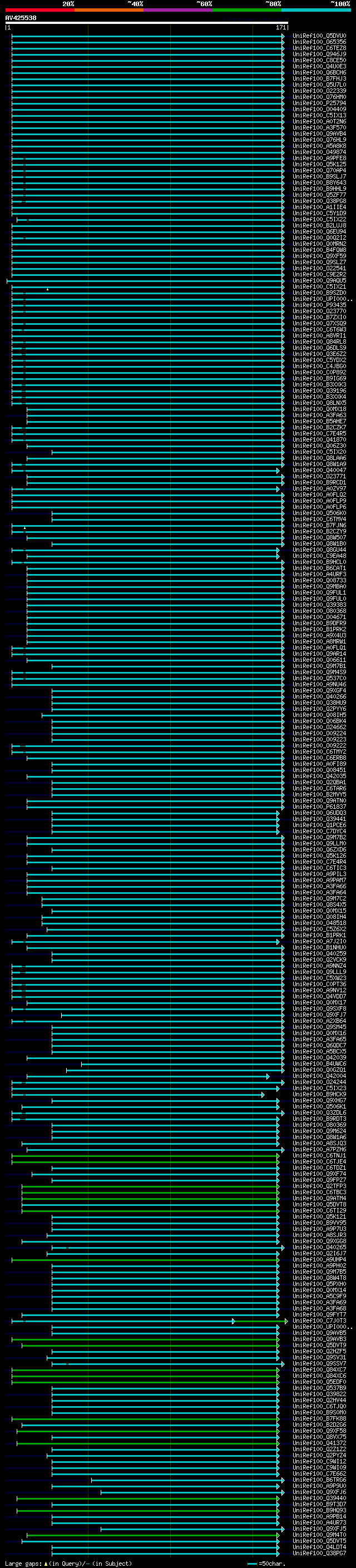This screenshot has width=356, height=1568.
Task: Select the UniRef100_Q9XFJ5 label
Action: [x=319, y=1529]
